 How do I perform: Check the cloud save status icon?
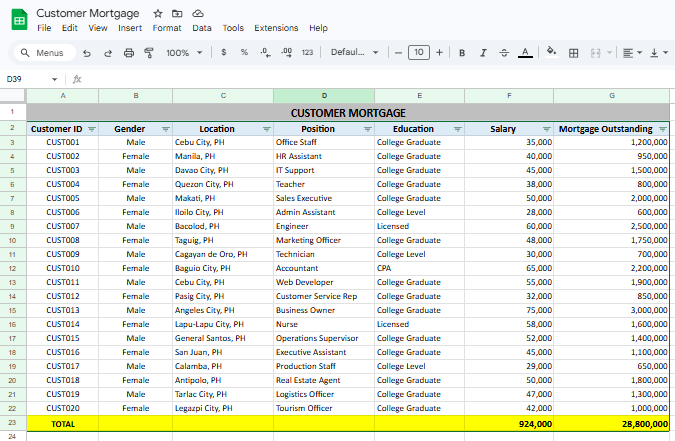click(198, 14)
